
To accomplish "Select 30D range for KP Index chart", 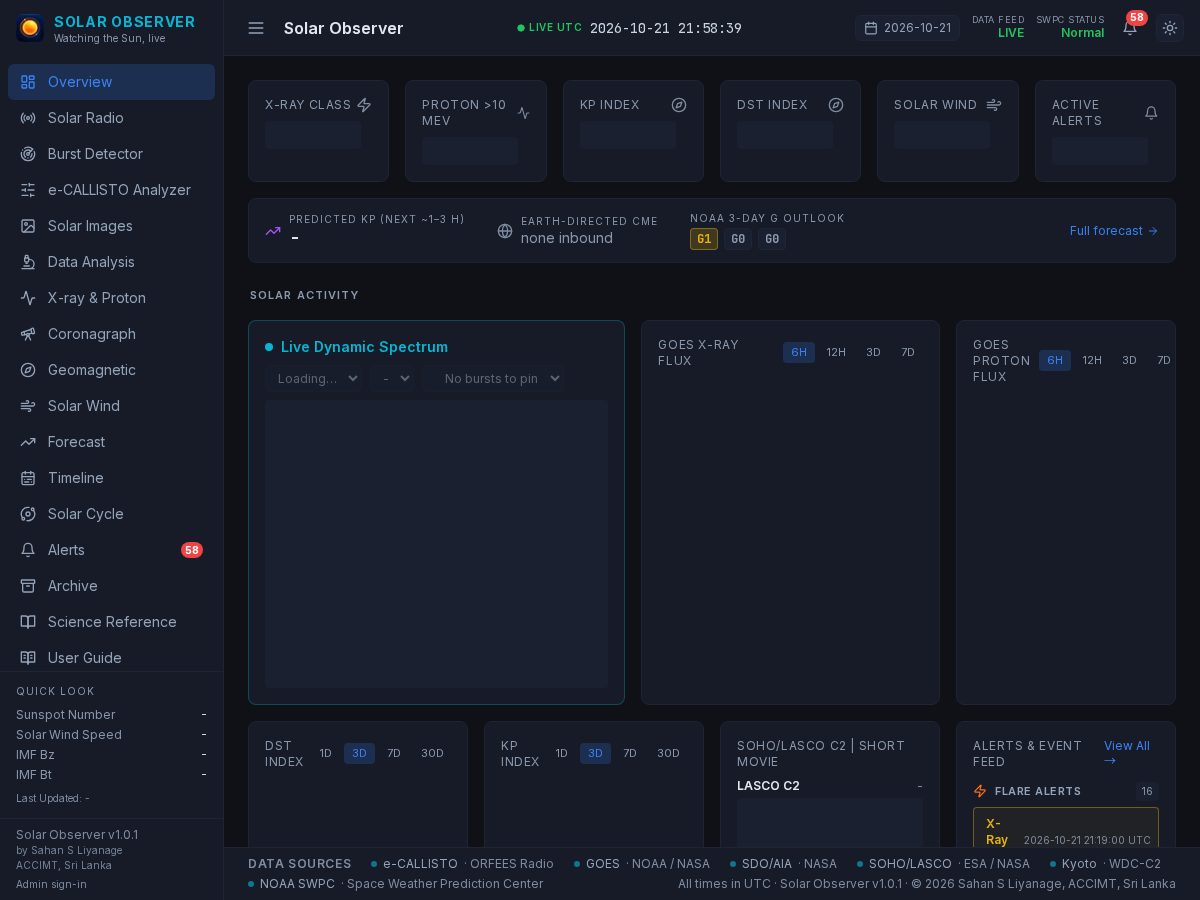I will [668, 753].
